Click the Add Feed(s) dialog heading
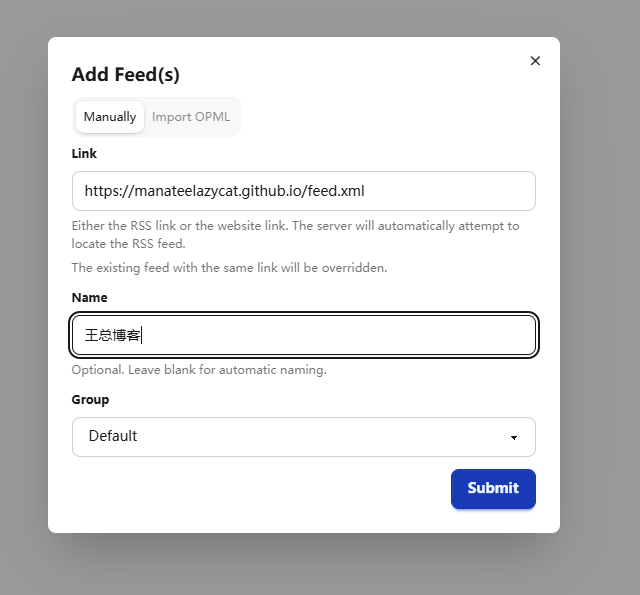The height and width of the screenshot is (595, 640). (126, 74)
